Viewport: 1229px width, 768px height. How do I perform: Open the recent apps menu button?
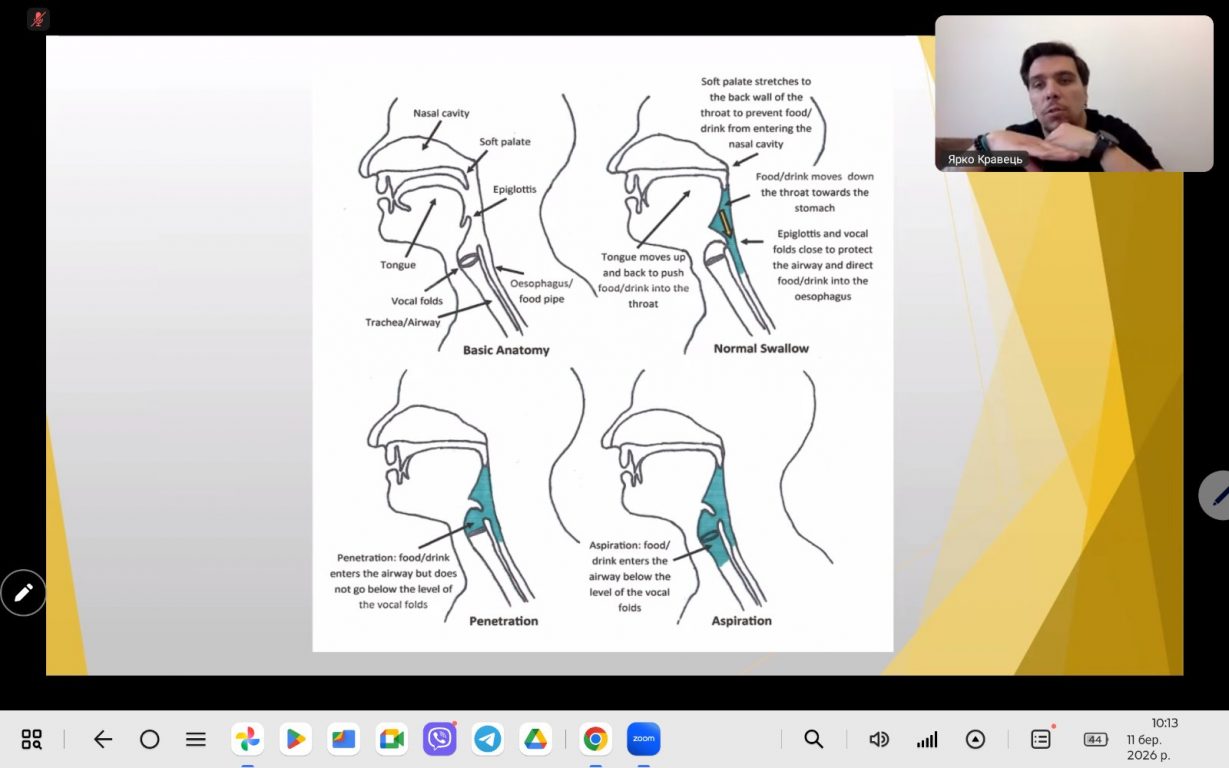click(196, 739)
